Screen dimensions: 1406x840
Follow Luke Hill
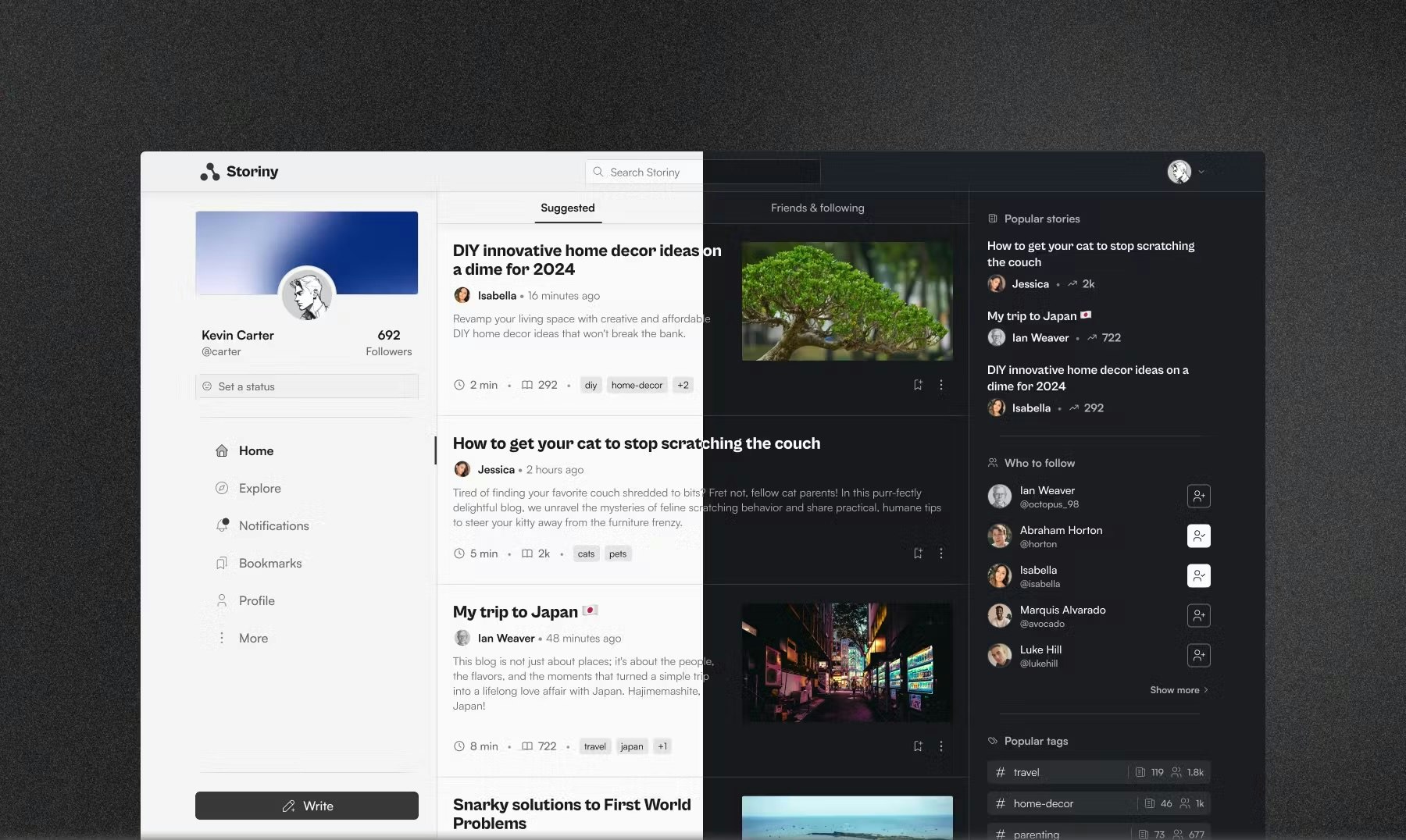pos(1199,655)
